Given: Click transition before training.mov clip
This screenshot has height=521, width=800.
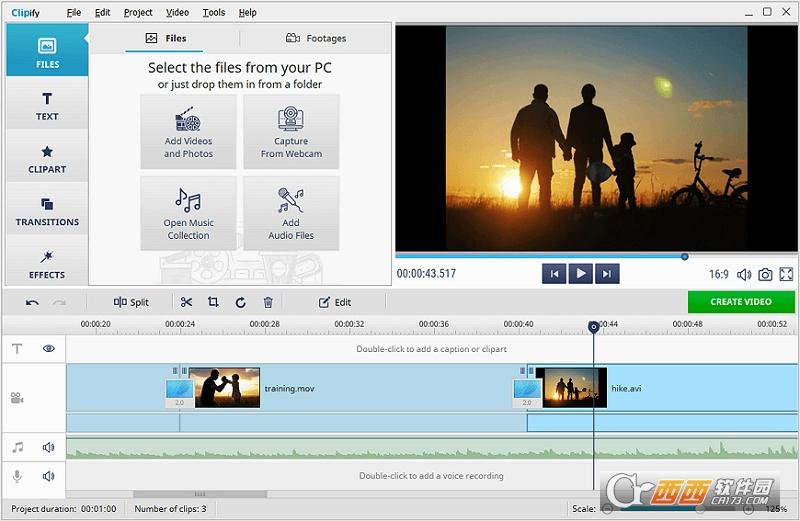Looking at the screenshot, I should click(x=180, y=393).
